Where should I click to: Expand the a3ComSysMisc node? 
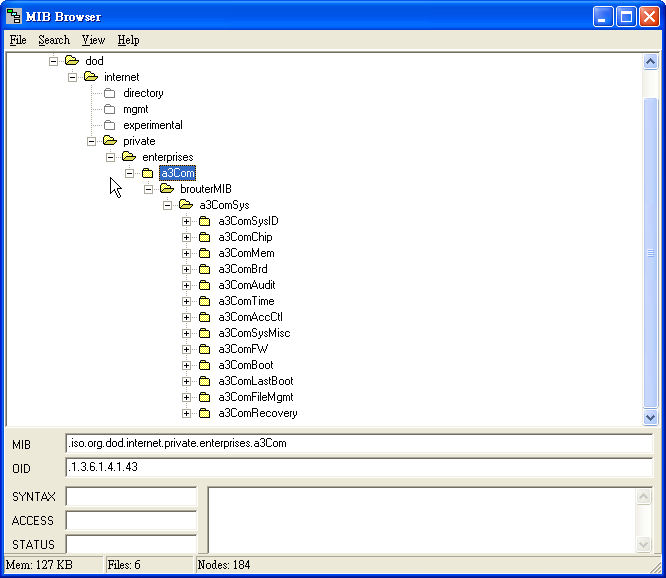186,333
